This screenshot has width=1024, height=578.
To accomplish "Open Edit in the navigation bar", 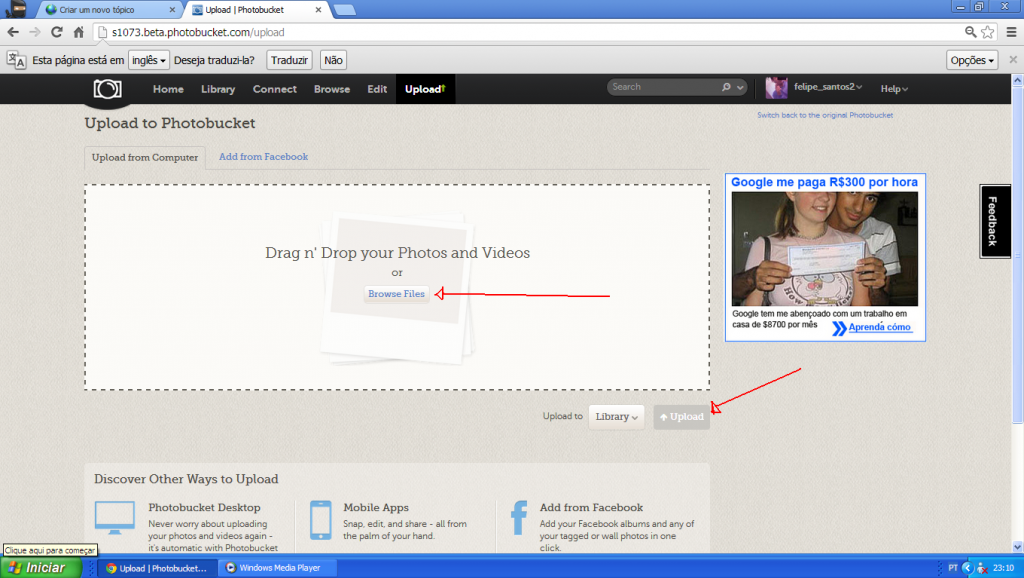I will [377, 89].
